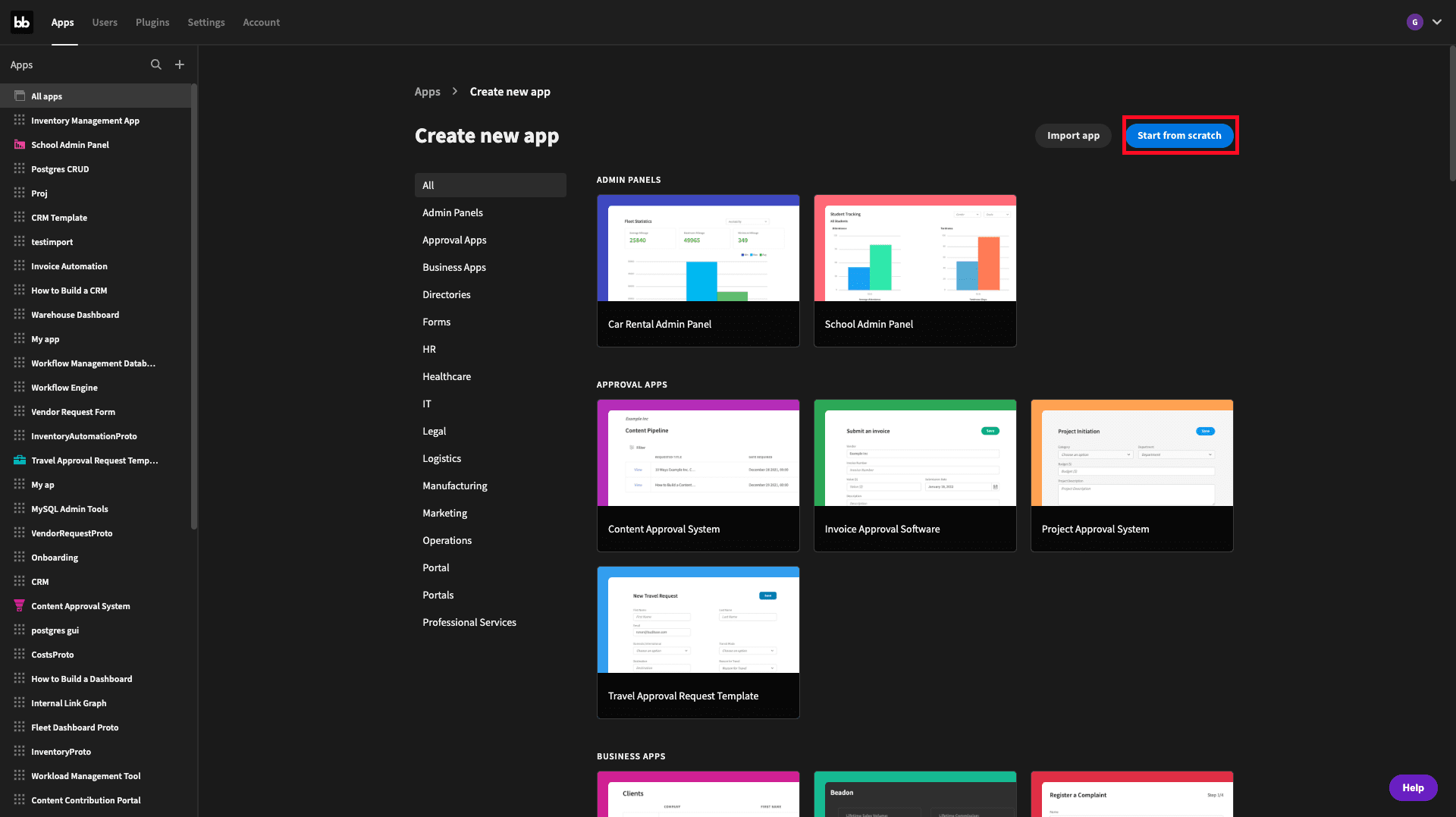Open the Plugins tab
The height and width of the screenshot is (817, 1456).
click(152, 22)
